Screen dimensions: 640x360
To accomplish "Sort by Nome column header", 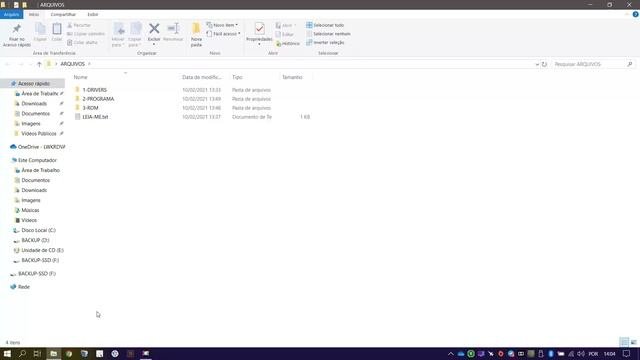I will point(80,77).
